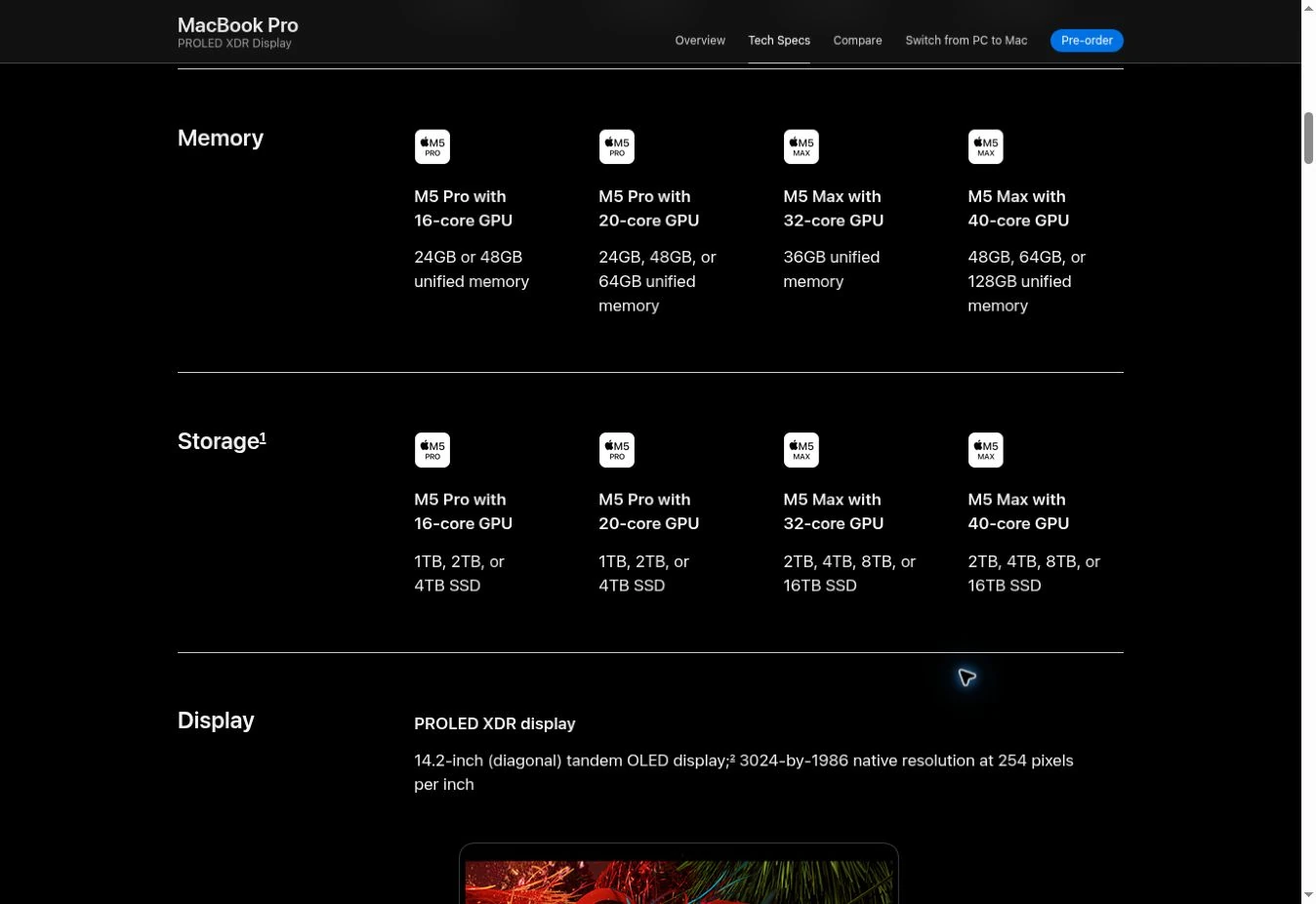The height and width of the screenshot is (904, 1316).
Task: Open the Compare tab
Action: point(857,40)
